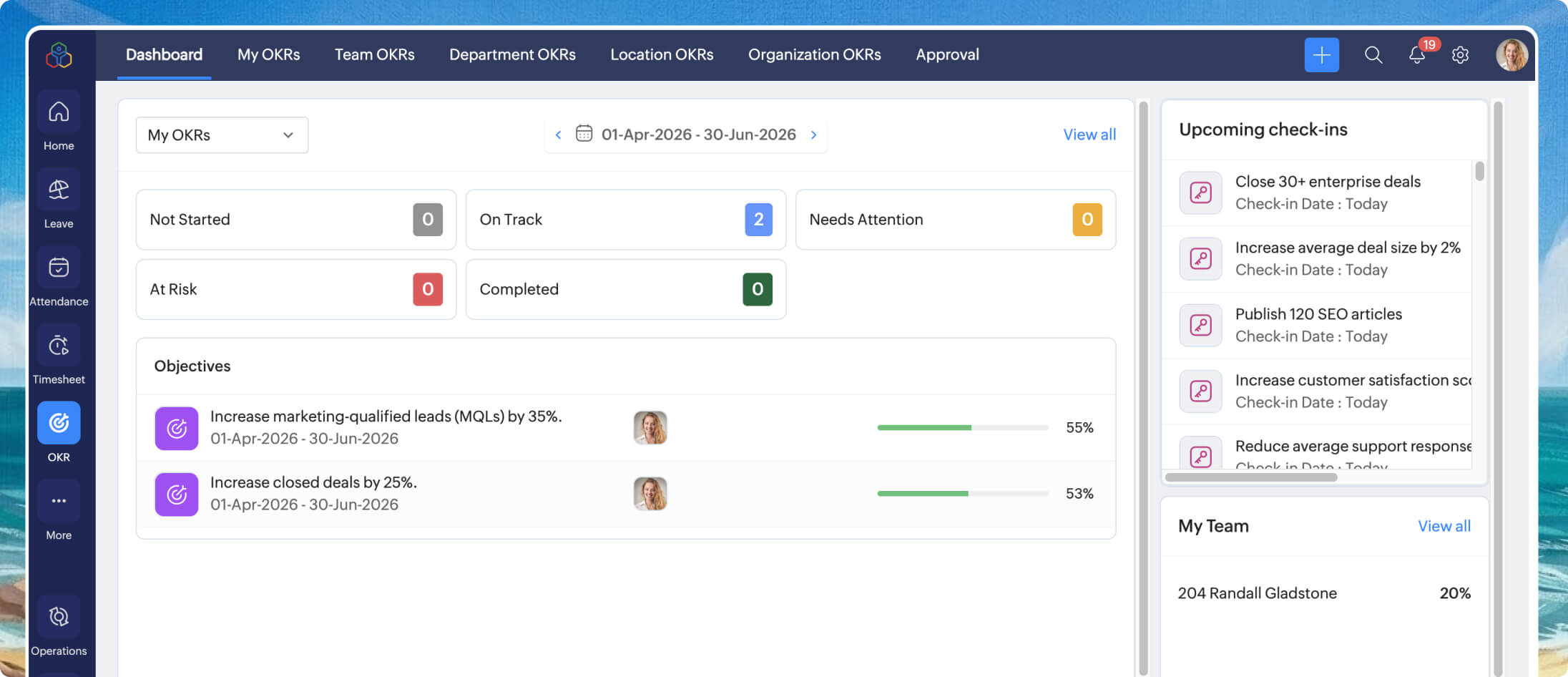The height and width of the screenshot is (677, 1568).
Task: Open the Not Started status card
Action: [296, 219]
